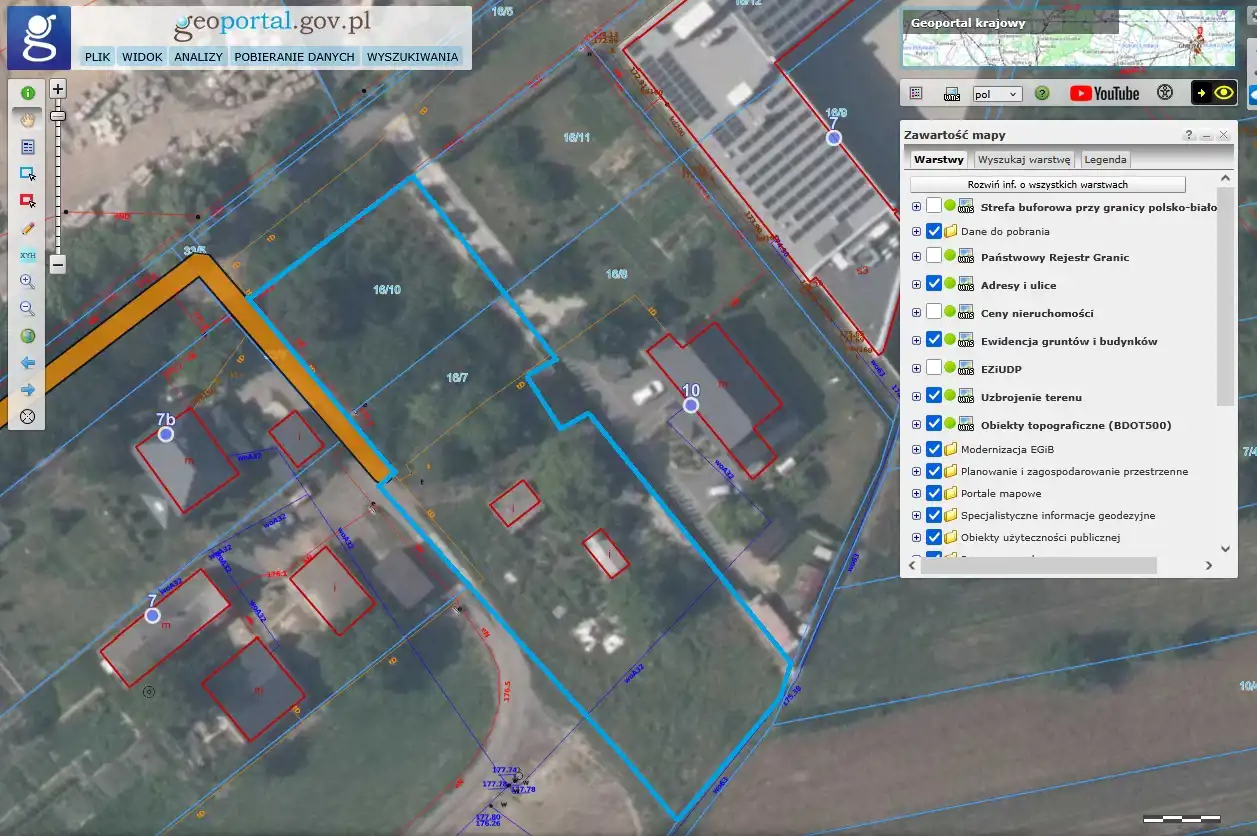This screenshot has width=1257, height=836.
Task: Click the magnifier zoom-in tool
Action: [28, 282]
